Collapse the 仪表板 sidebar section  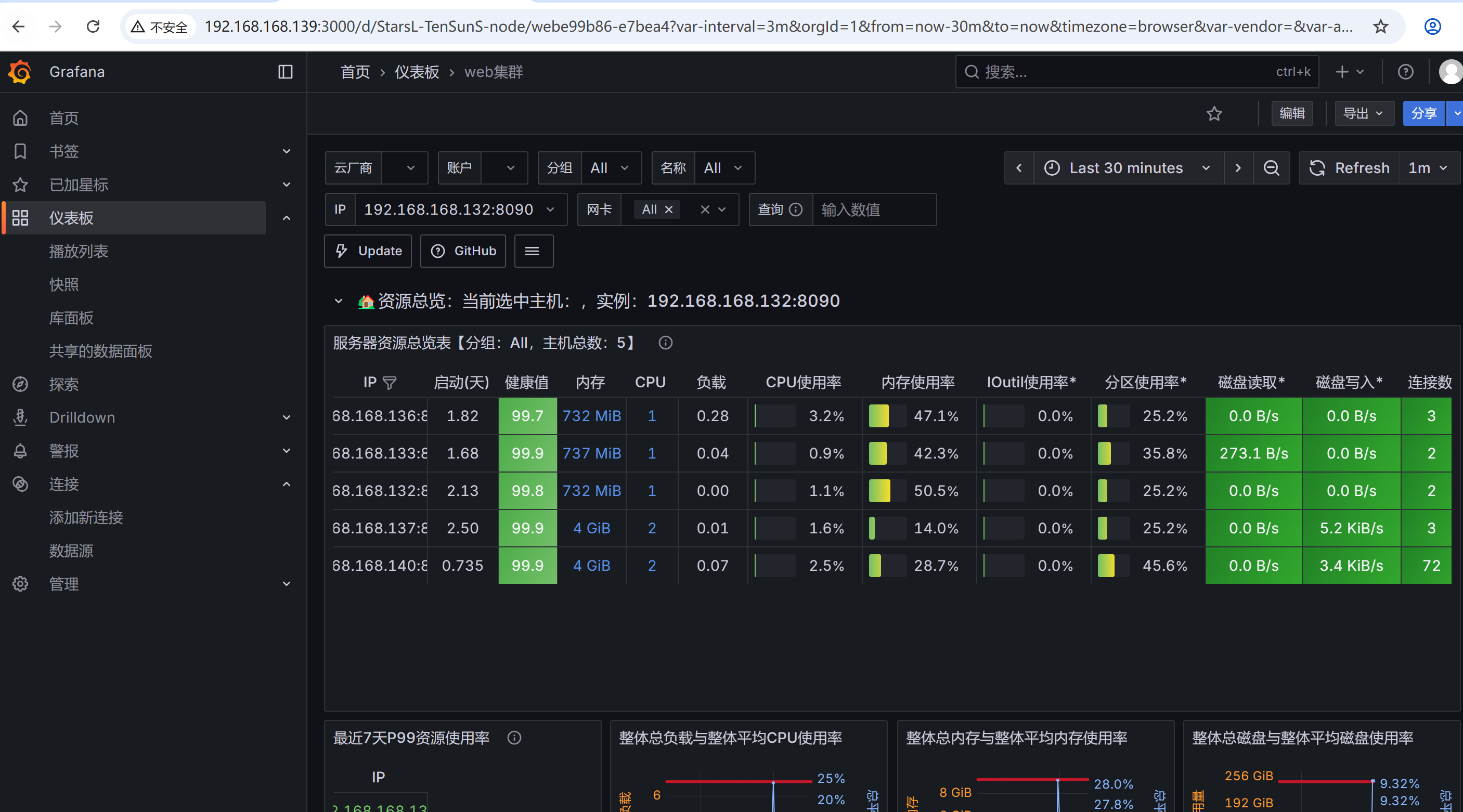287,218
